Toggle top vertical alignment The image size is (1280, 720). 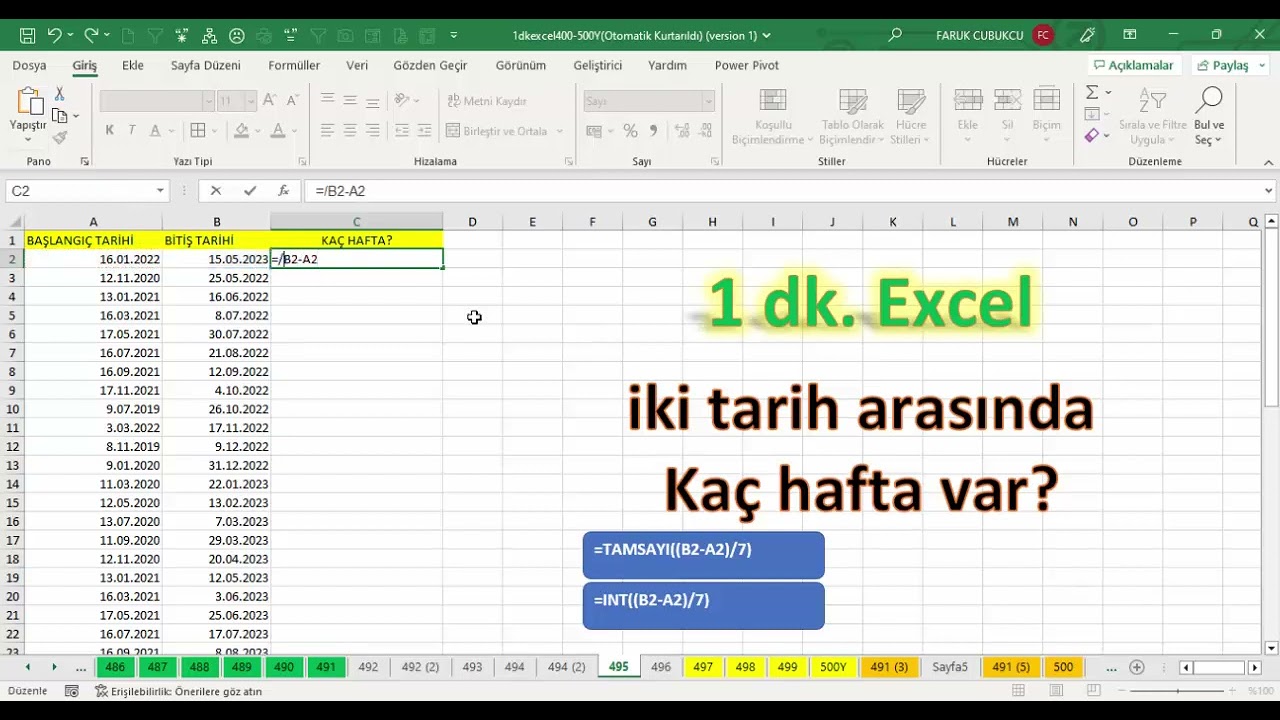[x=327, y=100]
